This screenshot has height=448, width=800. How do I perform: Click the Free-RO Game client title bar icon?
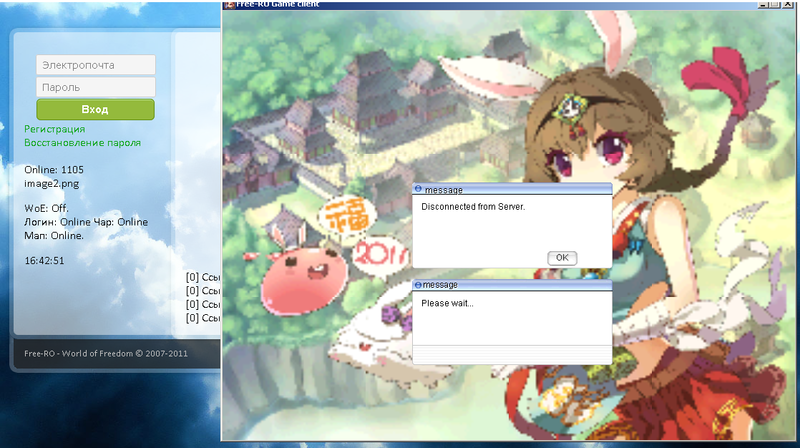pos(228,3)
